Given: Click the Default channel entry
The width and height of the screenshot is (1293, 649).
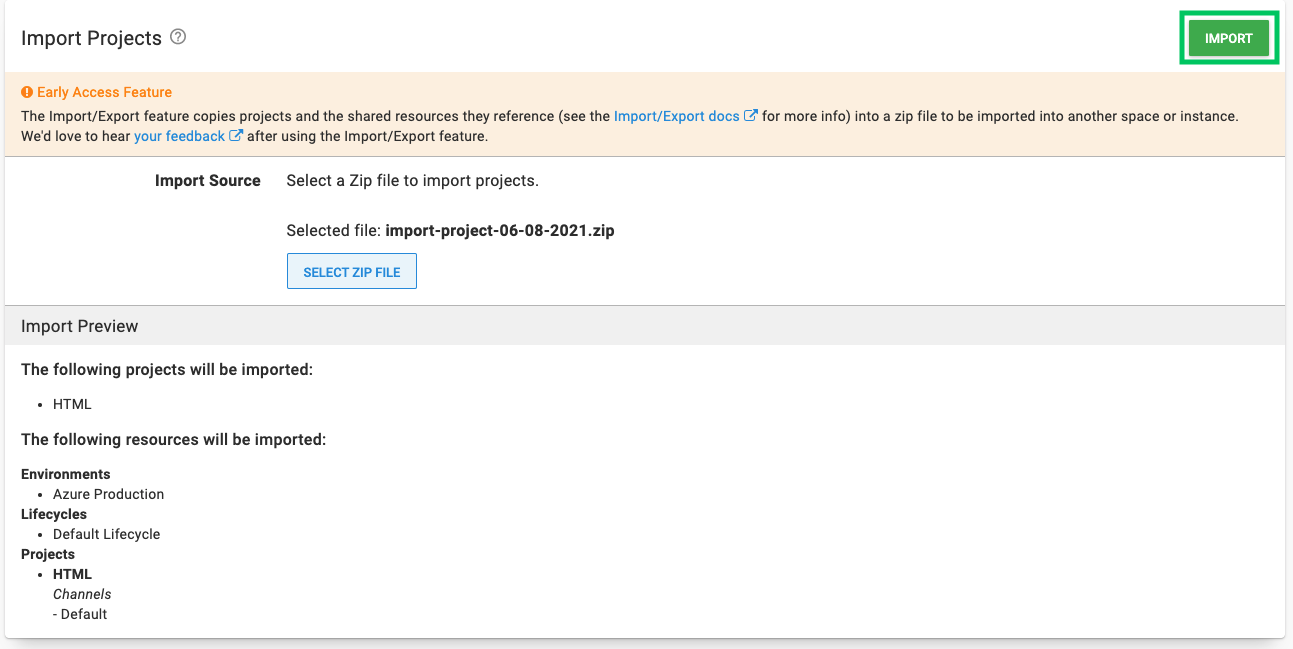Looking at the screenshot, I should pos(83,614).
